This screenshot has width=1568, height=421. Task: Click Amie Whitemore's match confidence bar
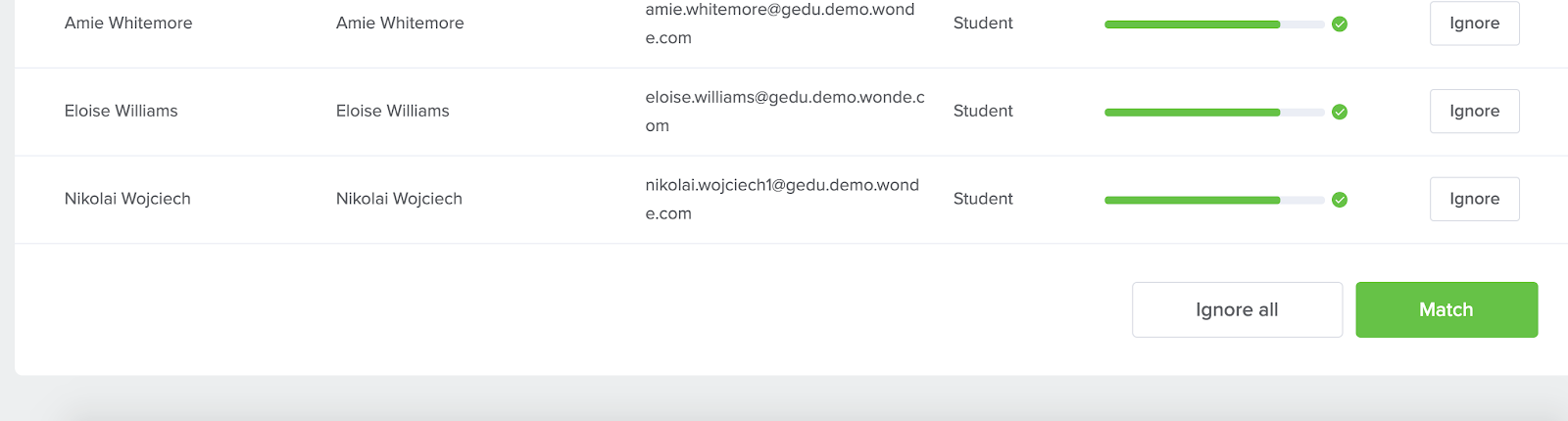1214,24
